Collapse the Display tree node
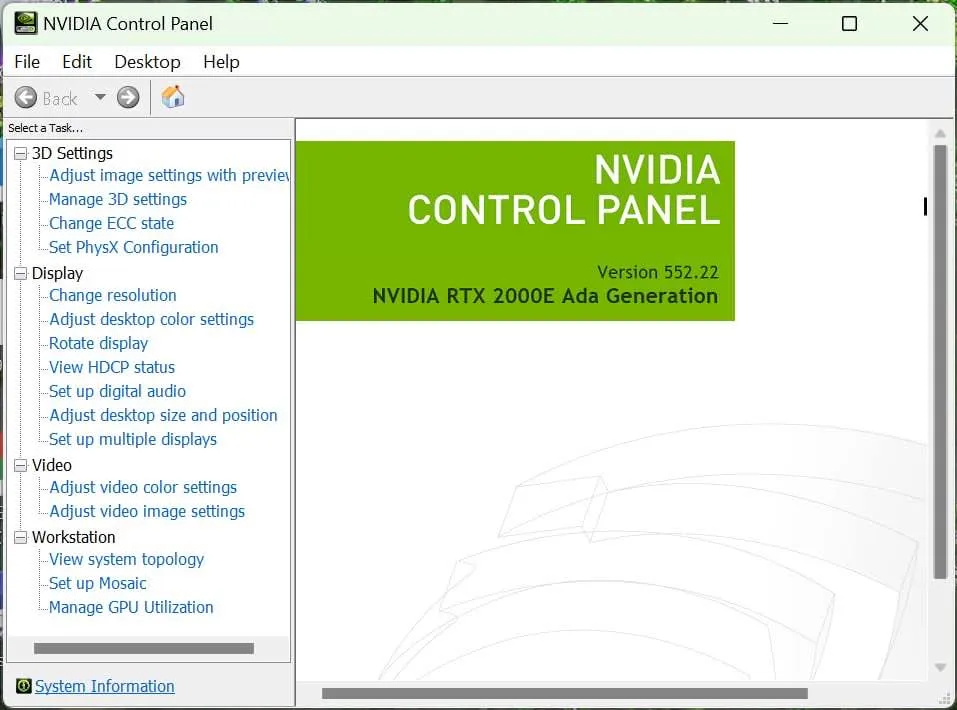Viewport: 957px width, 710px height. (x=21, y=273)
